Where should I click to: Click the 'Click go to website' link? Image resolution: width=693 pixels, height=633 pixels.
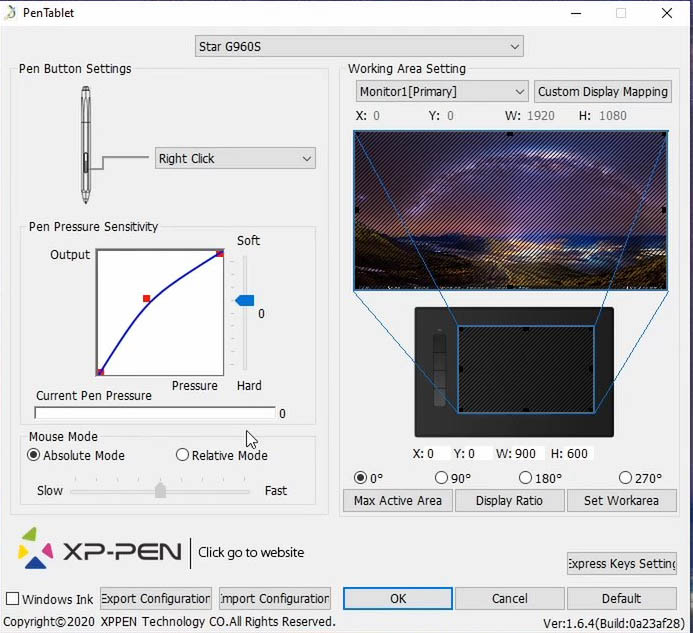click(251, 552)
